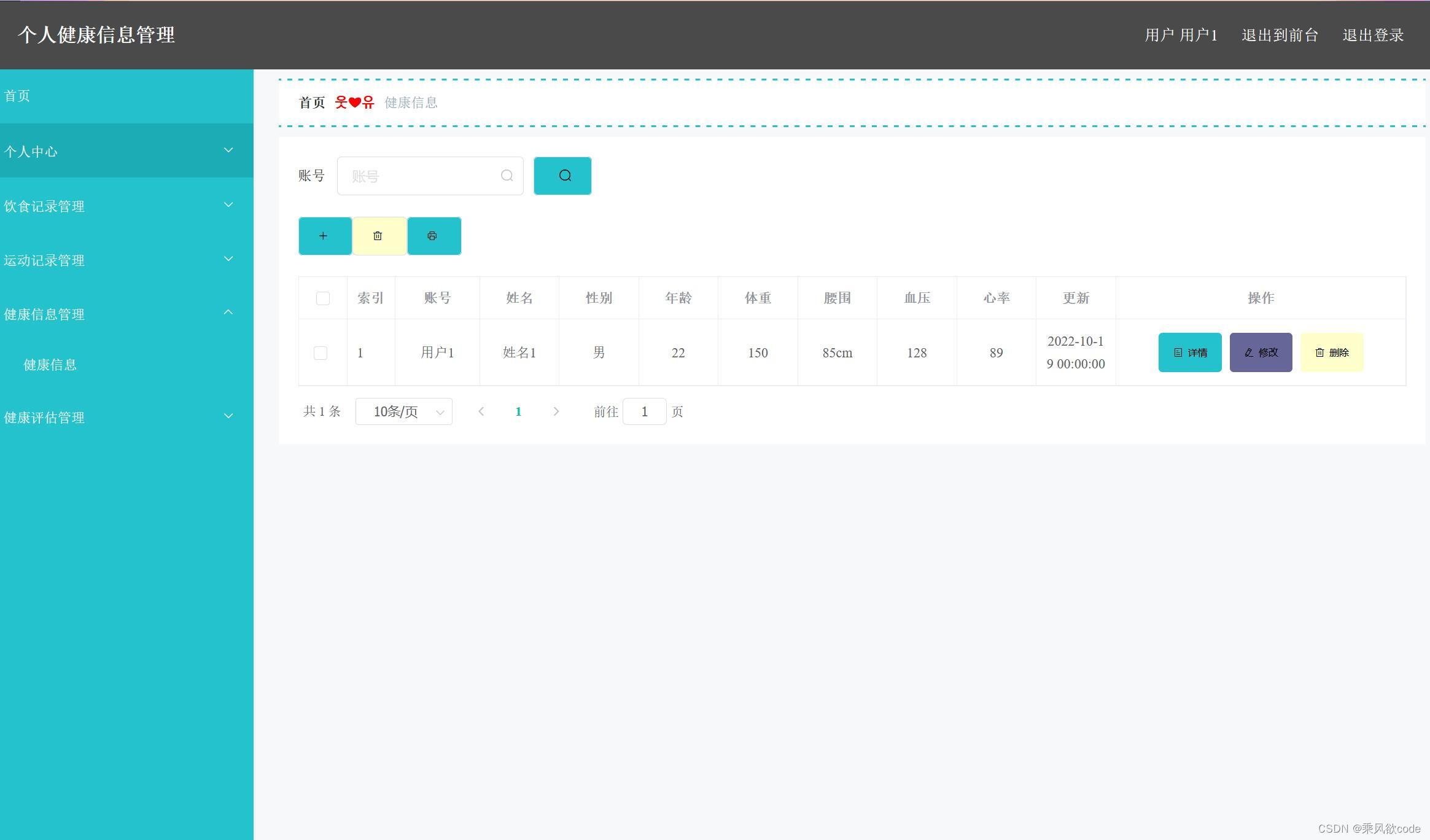Click the teal search magnifier button
The image size is (1430, 840).
pyautogui.click(x=562, y=176)
